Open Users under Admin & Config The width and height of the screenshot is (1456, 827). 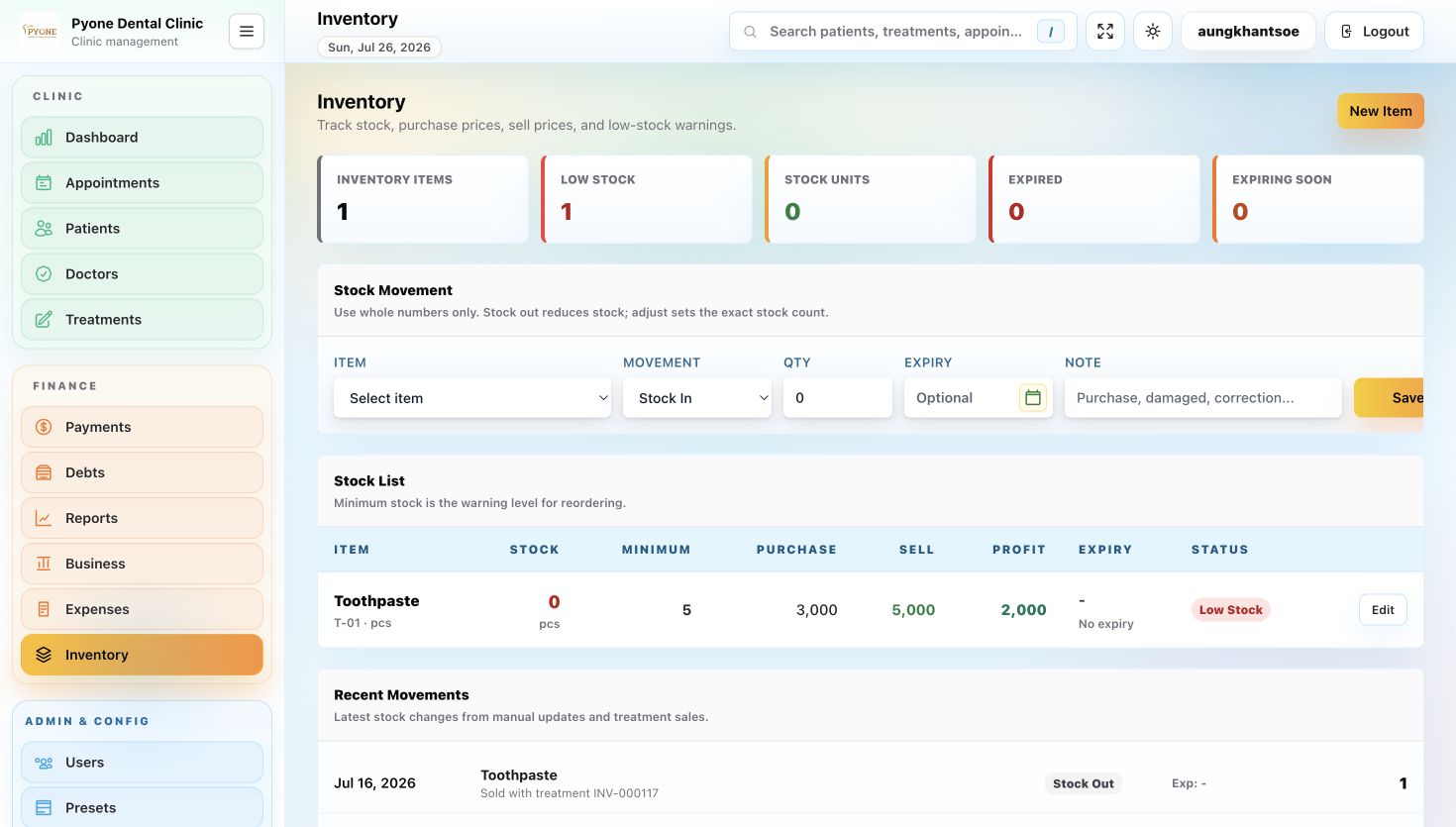[x=142, y=763]
